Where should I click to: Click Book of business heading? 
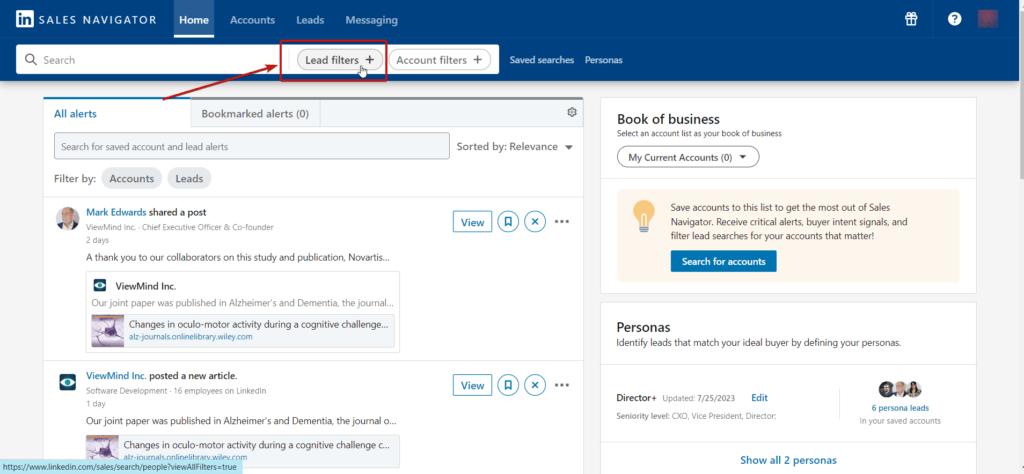click(x=668, y=119)
